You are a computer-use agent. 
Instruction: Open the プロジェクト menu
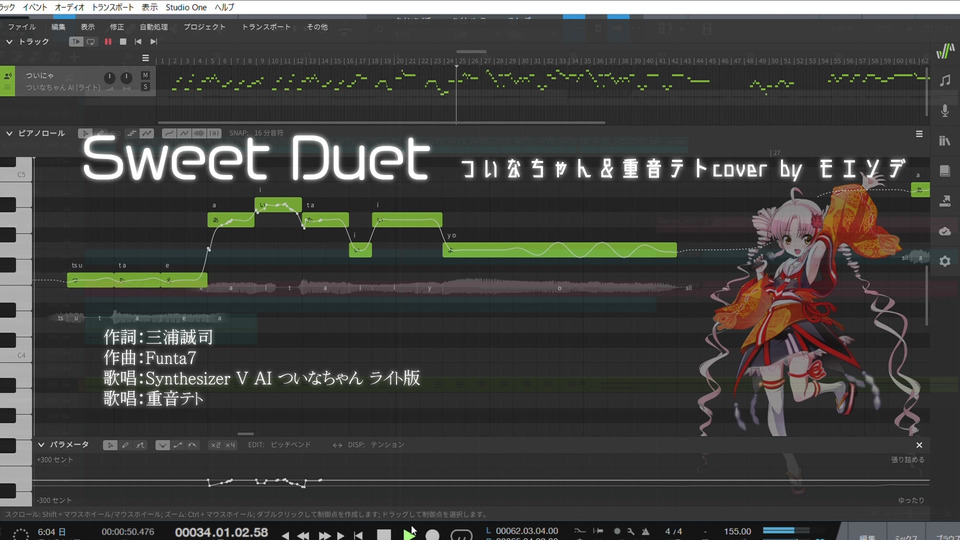pyautogui.click(x=204, y=27)
